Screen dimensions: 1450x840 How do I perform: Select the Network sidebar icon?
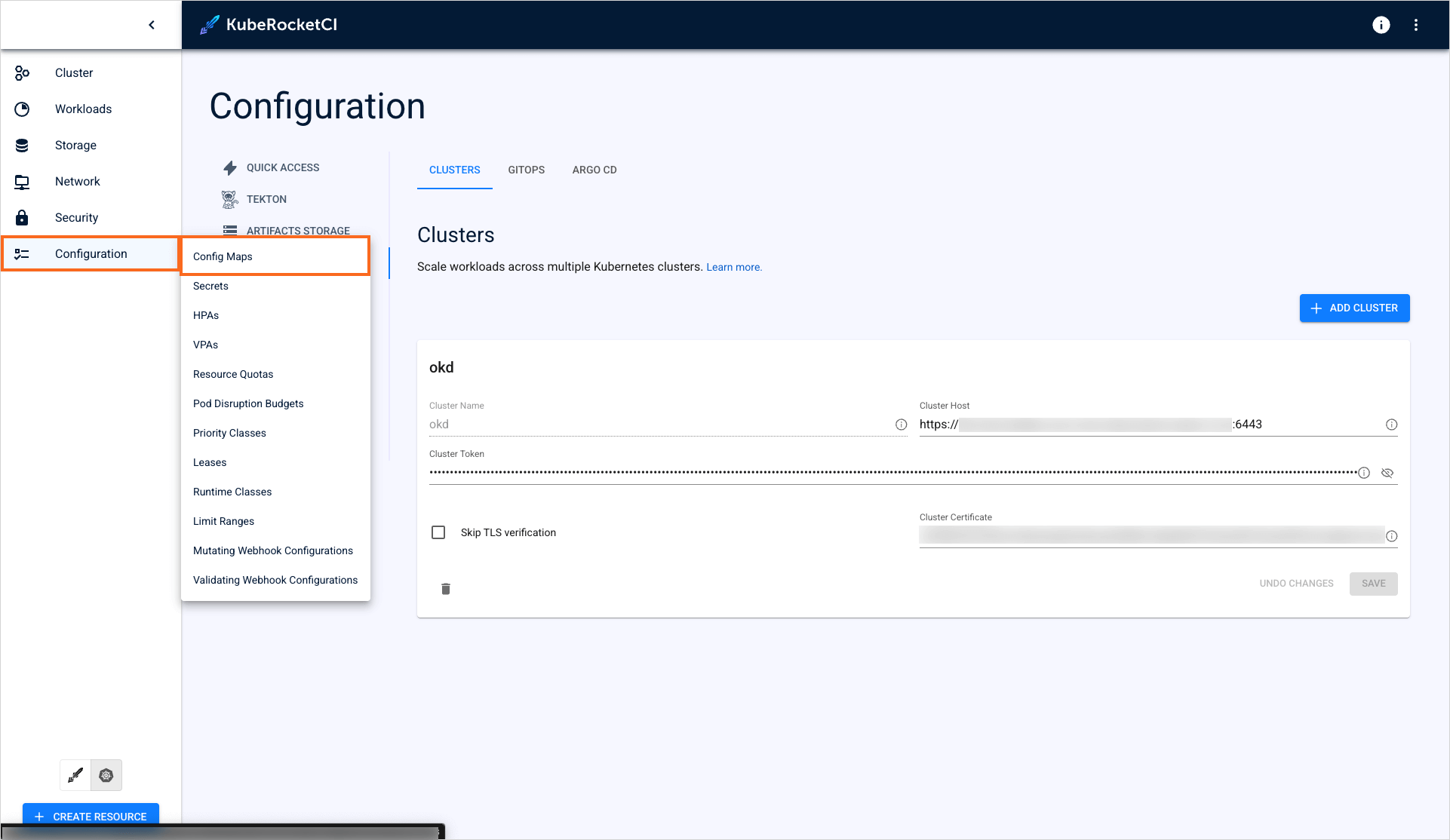[x=22, y=181]
